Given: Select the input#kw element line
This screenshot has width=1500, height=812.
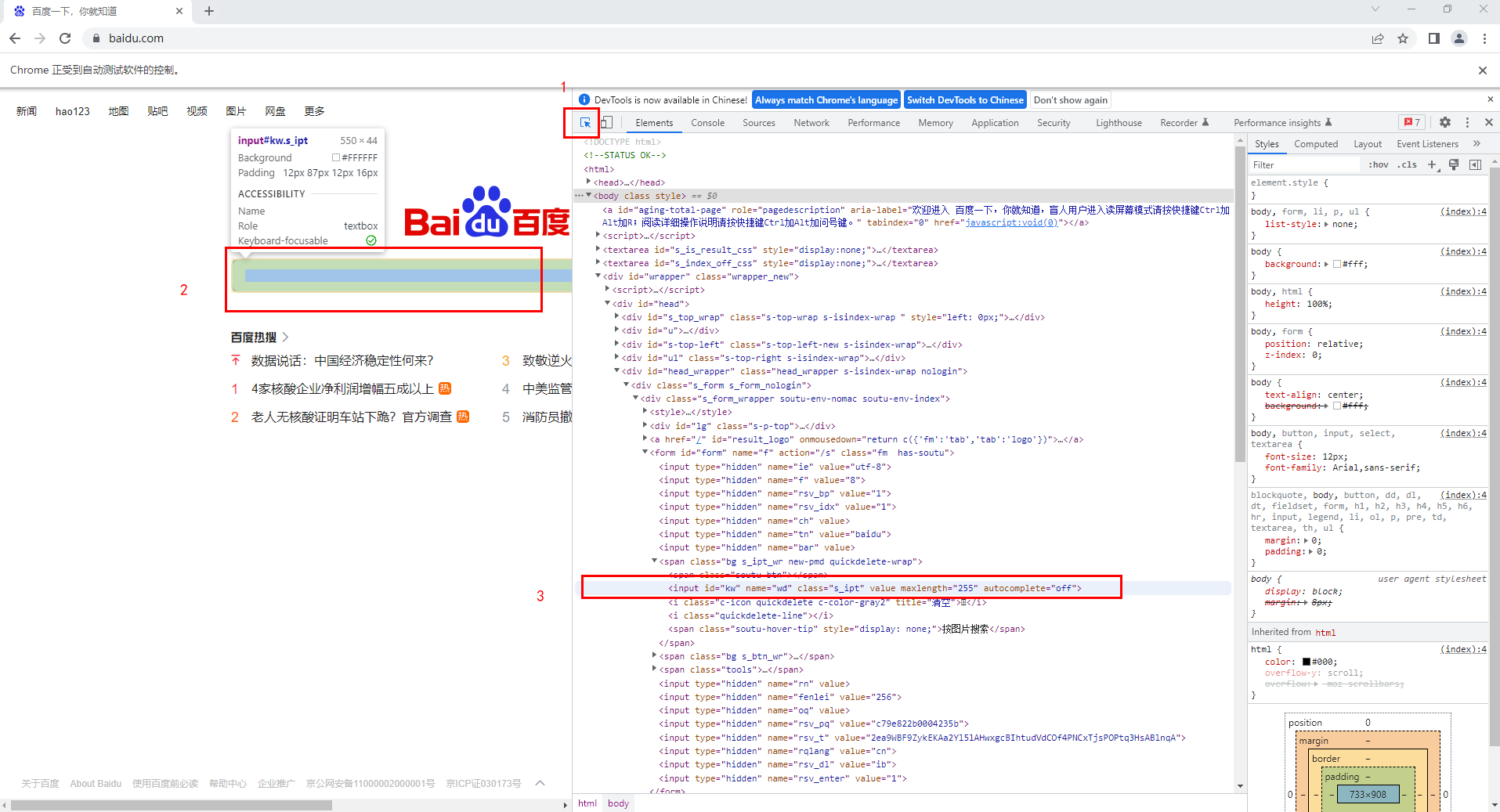Looking at the screenshot, I should tap(874, 588).
